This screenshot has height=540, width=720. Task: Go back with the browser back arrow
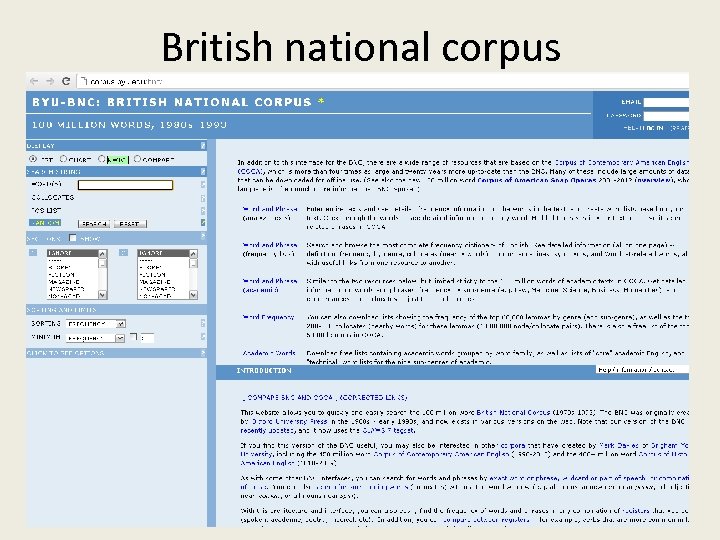(x=34, y=81)
